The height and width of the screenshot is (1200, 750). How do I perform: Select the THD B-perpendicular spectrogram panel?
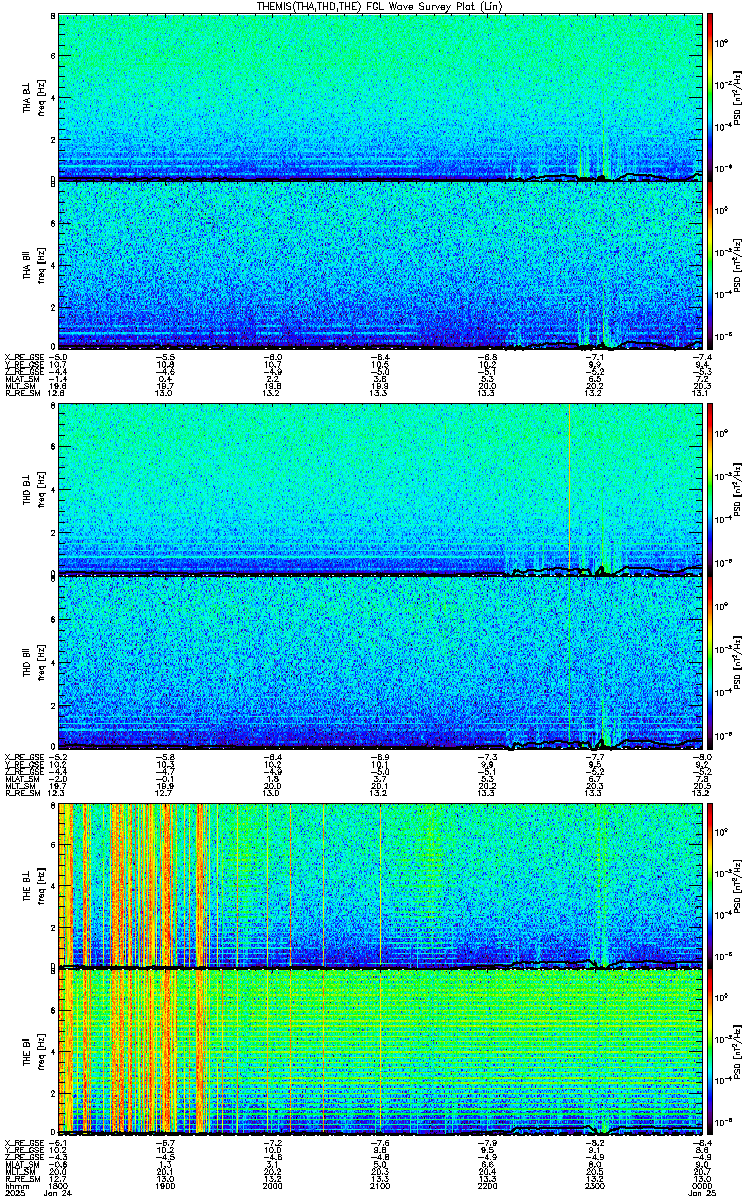tap(380, 490)
